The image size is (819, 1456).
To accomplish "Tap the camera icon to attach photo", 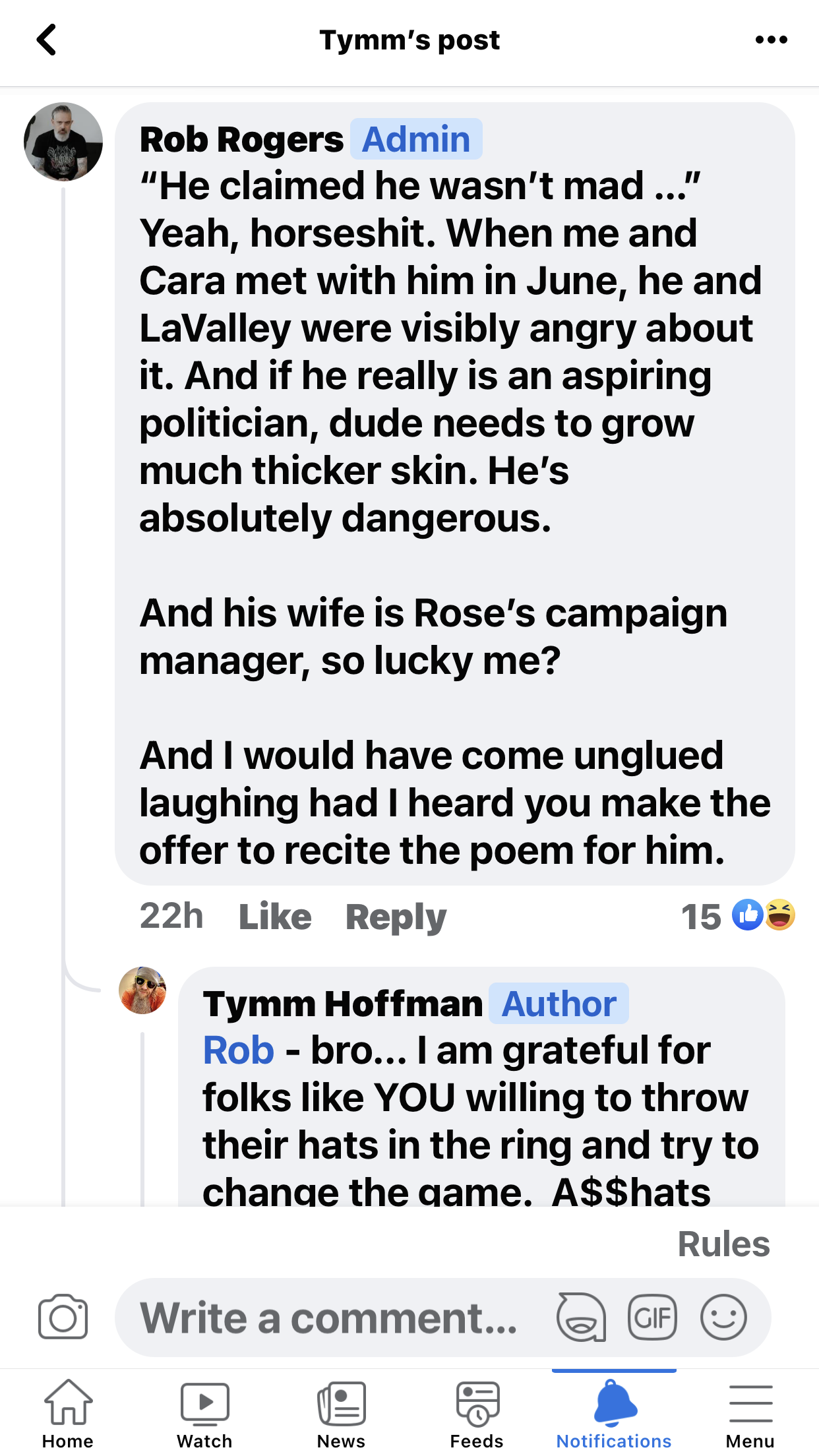I will click(63, 1318).
